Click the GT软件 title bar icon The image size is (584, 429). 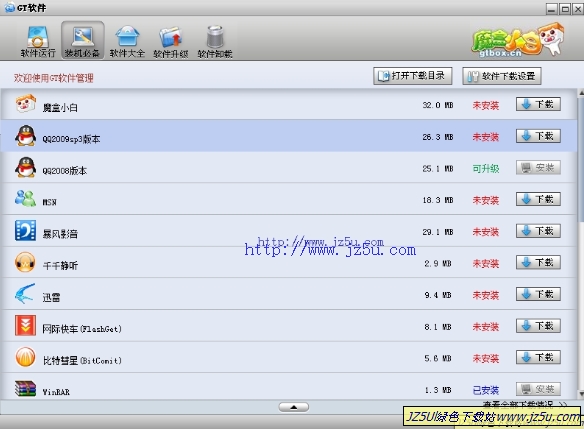pyautogui.click(x=10, y=7)
